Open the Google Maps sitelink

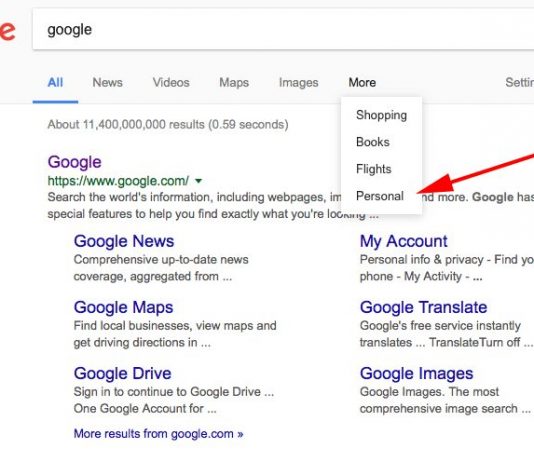pyautogui.click(x=124, y=307)
